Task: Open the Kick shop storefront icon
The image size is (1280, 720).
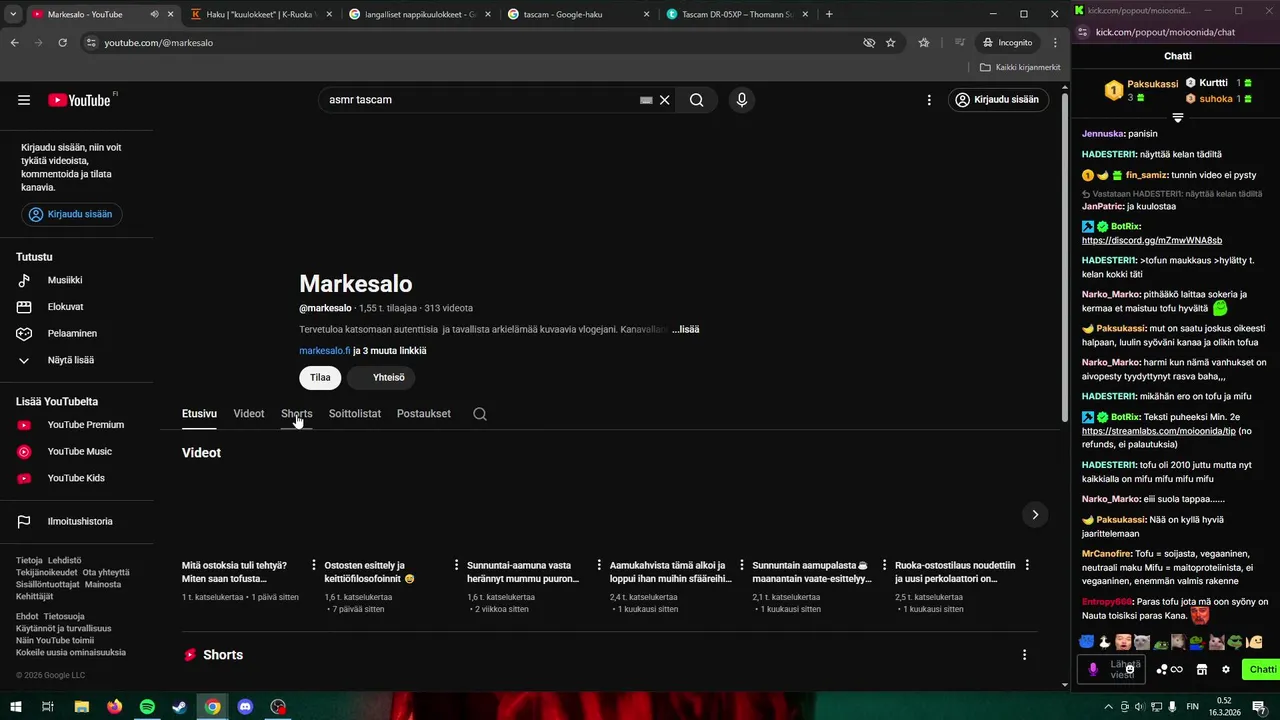Action: 1202,669
